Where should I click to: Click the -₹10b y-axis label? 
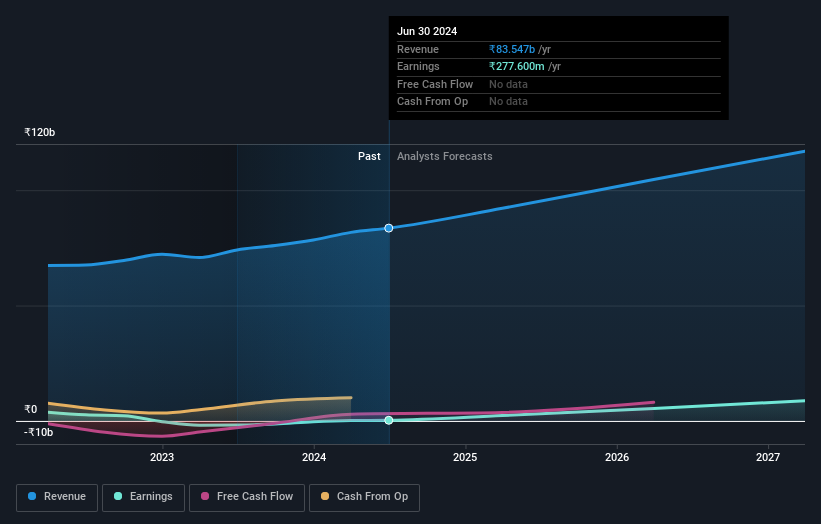38,432
